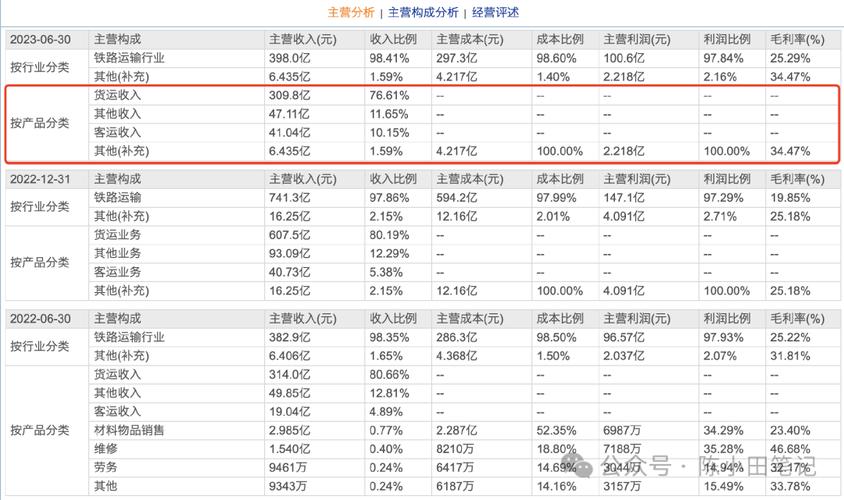
Task: Select 铁路运输行业 cell in 2023-06-30 table
Action: 129,58
